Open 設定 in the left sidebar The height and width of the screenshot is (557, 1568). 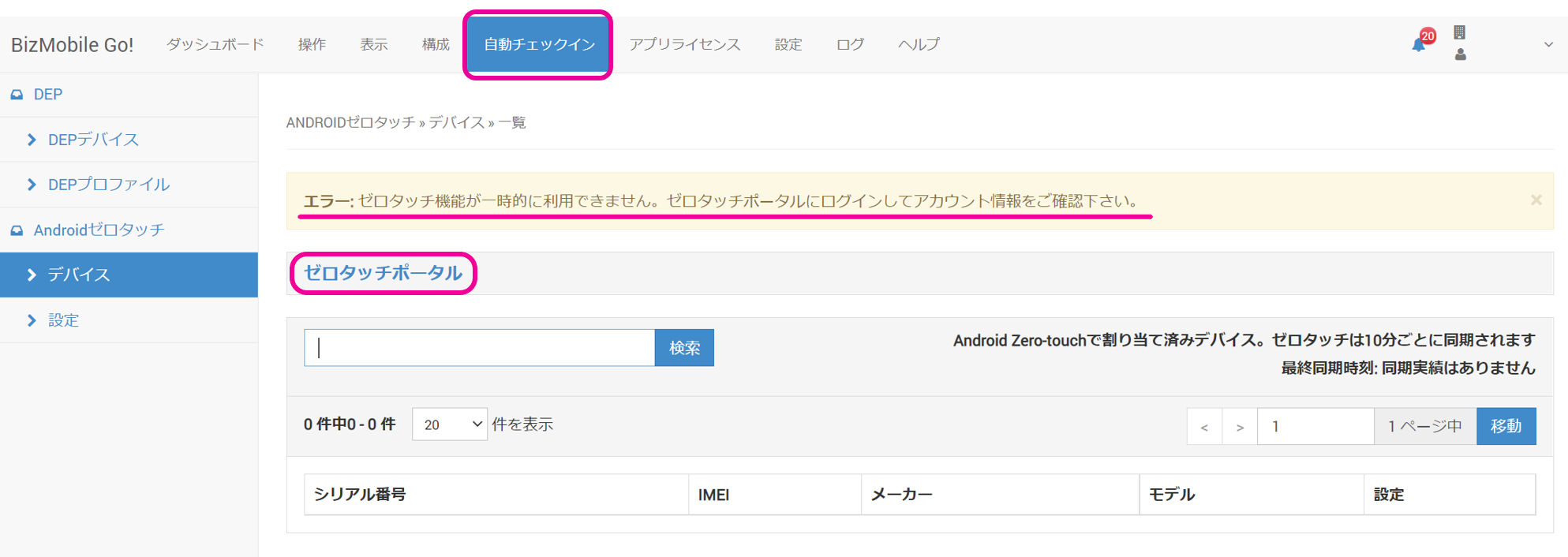coord(63,320)
